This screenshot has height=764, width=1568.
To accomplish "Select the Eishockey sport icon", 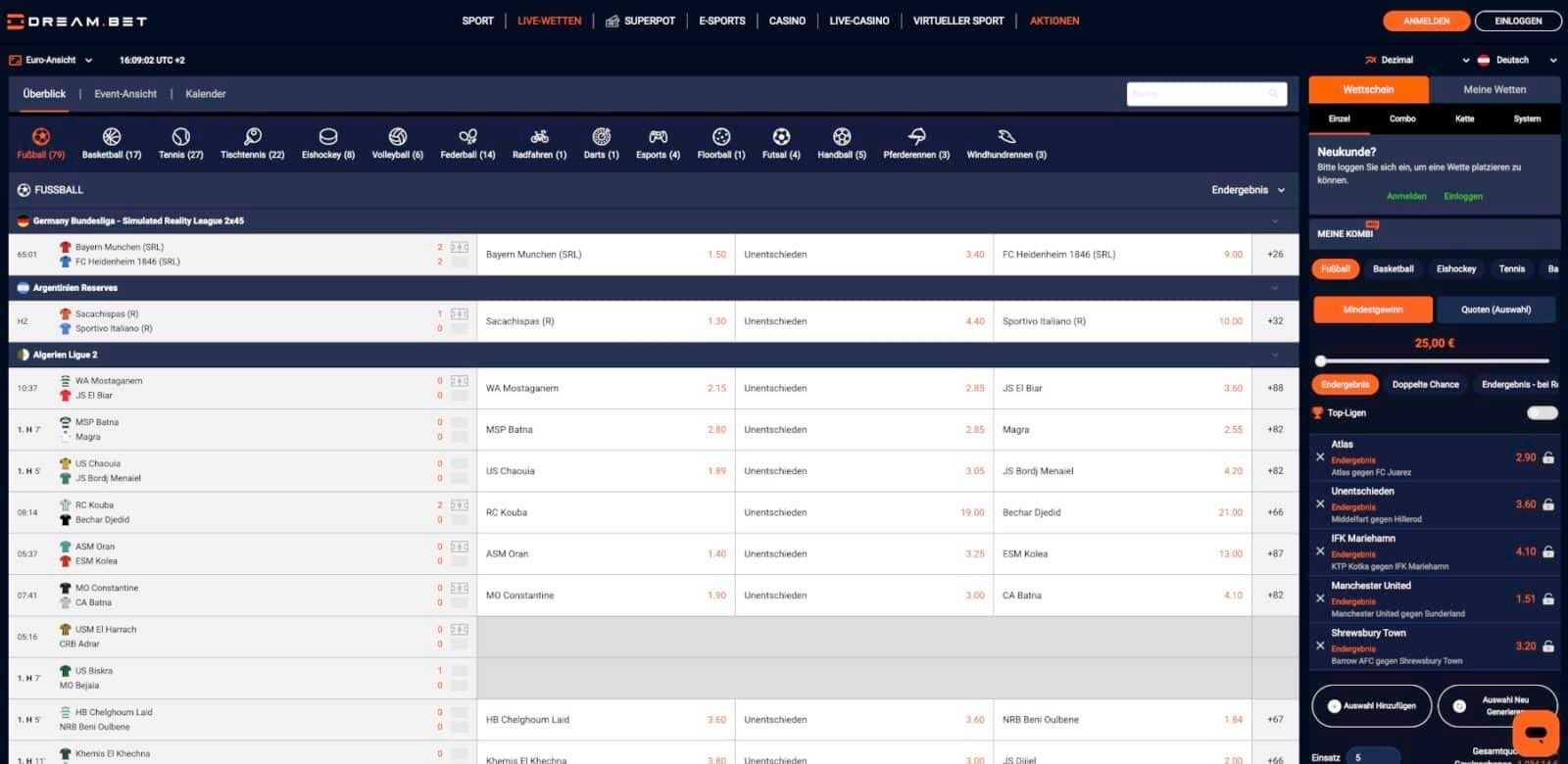I will coord(327,137).
